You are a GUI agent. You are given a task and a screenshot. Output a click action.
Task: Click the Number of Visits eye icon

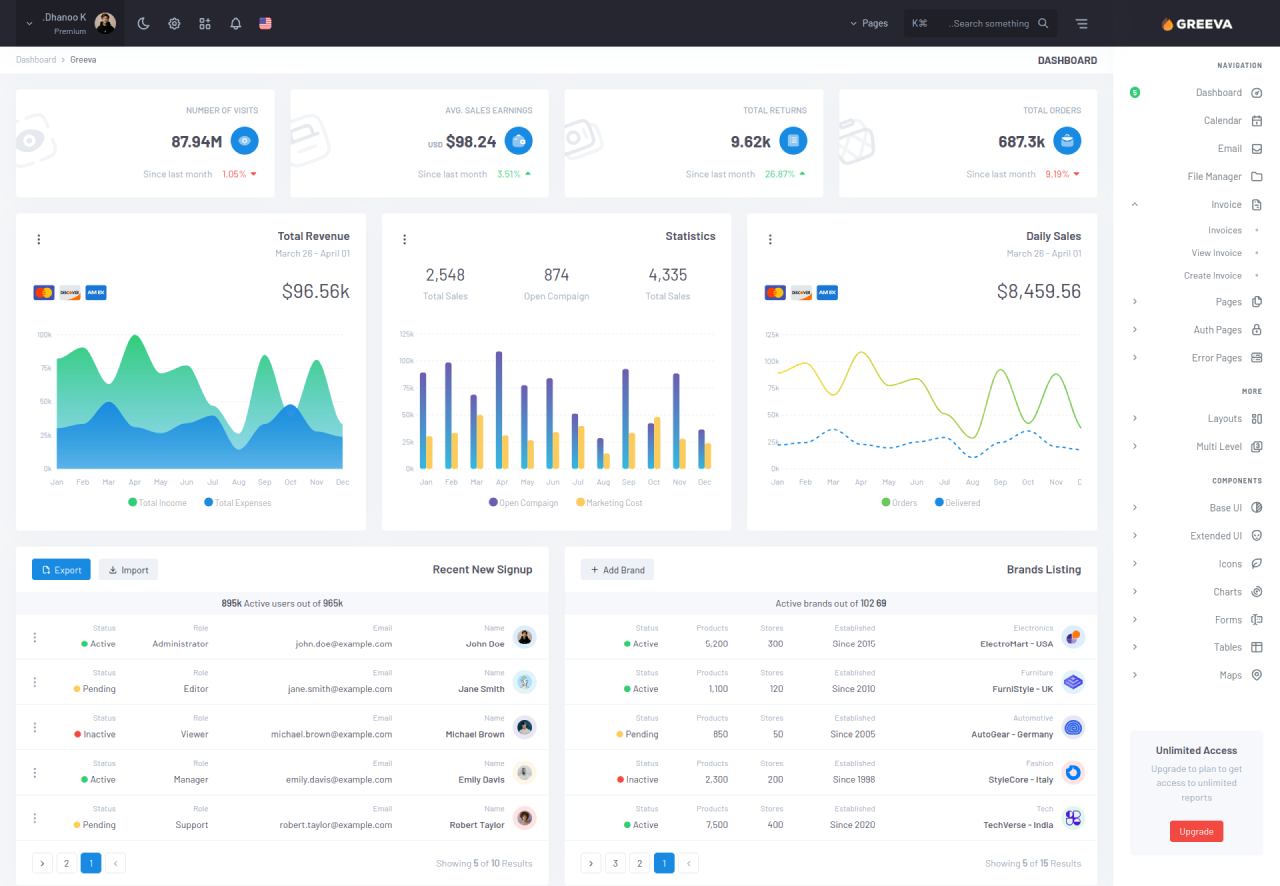(x=245, y=141)
